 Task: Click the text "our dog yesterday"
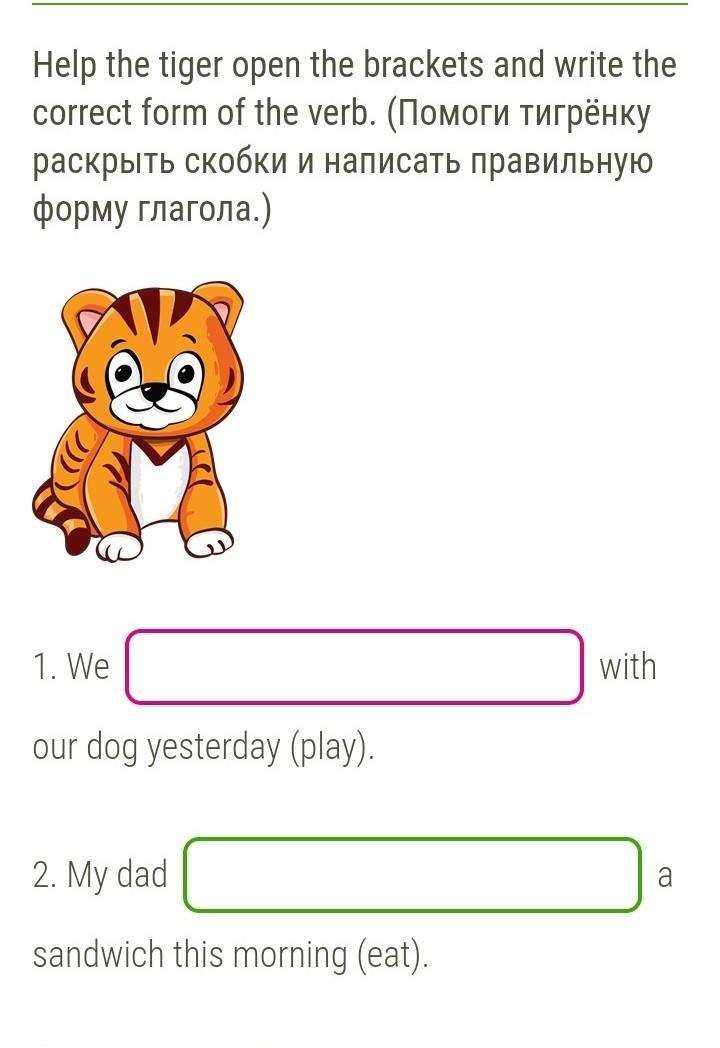pyautogui.click(x=156, y=747)
